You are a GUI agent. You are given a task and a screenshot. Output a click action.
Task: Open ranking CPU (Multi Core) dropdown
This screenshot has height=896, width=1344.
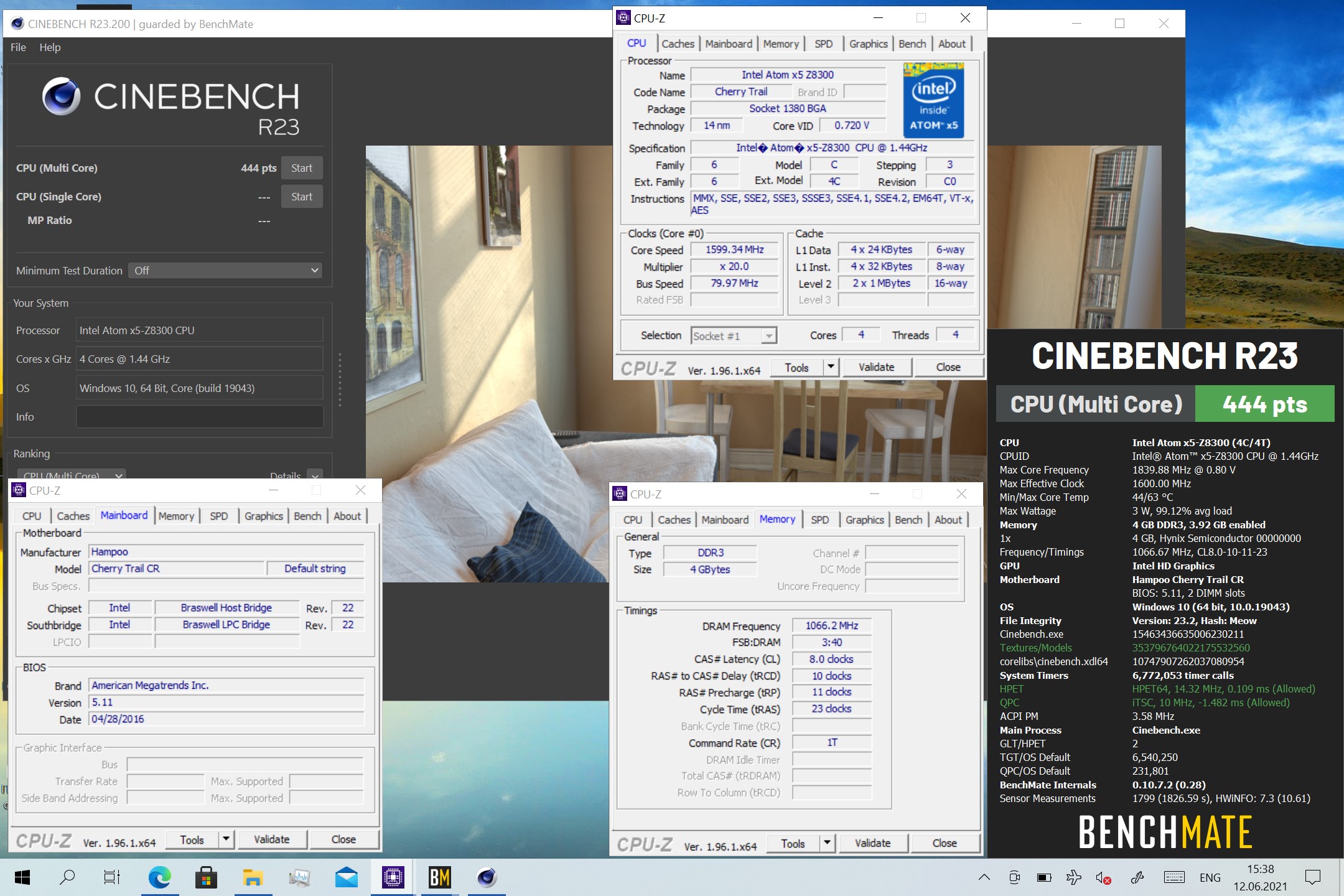coord(72,475)
